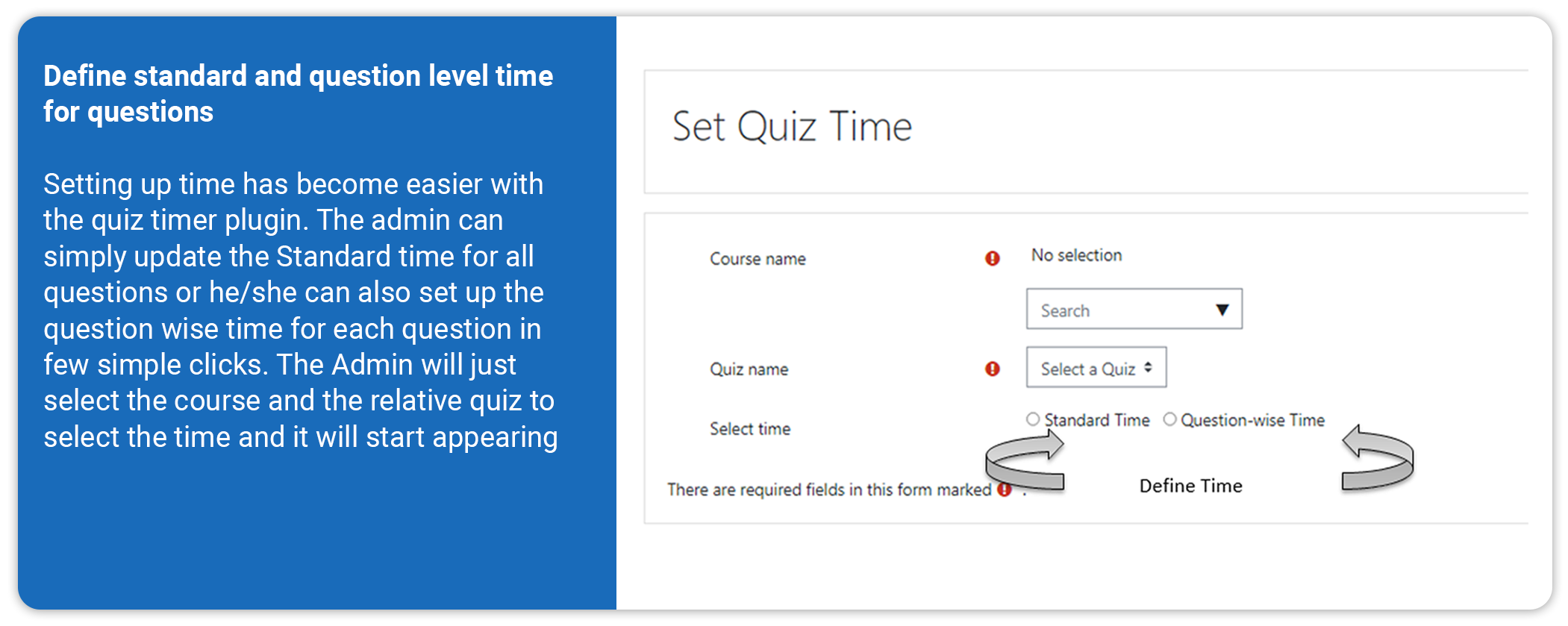The image size is (1568, 626).
Task: Choose the Question-wise Time radio option
Action: coord(1169,419)
